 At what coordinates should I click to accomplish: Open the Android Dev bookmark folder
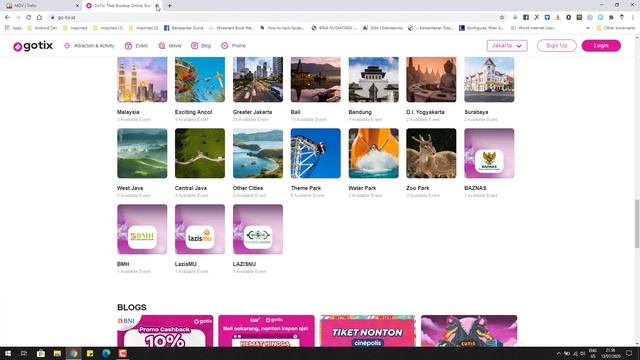click(42, 28)
